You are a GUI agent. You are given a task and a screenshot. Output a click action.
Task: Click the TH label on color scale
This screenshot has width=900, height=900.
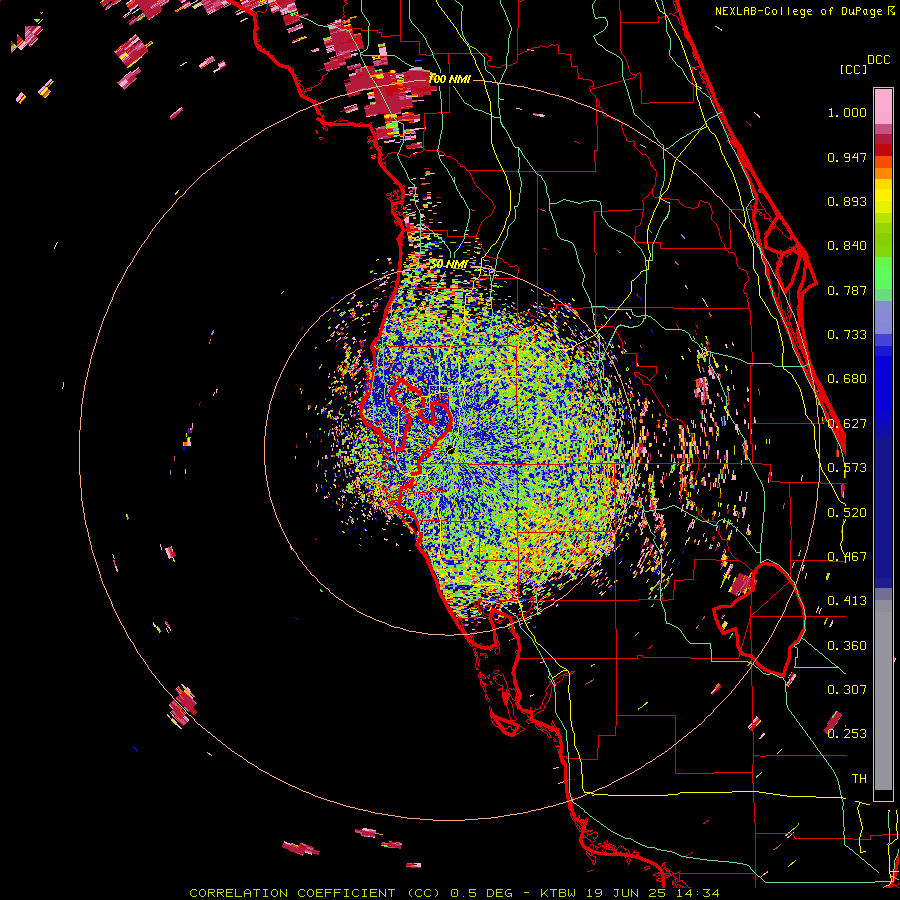[x=859, y=779]
